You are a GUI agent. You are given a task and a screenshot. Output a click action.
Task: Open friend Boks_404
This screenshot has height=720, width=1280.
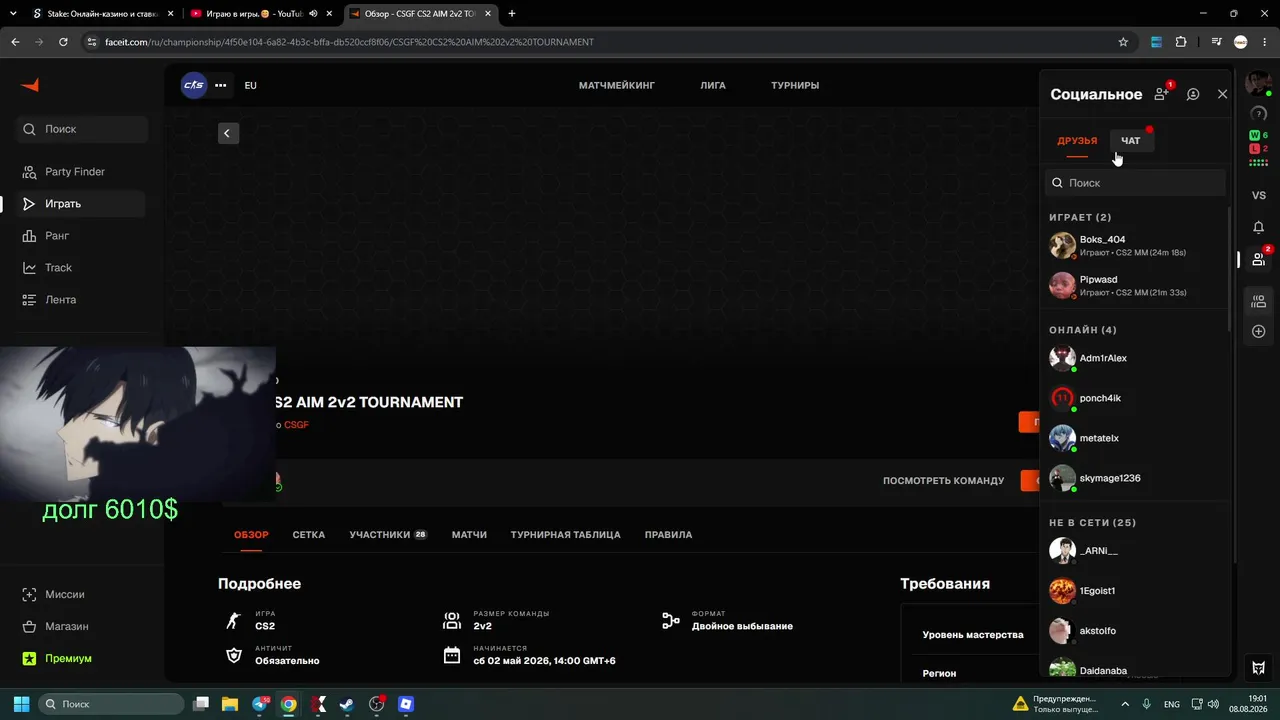coord(1135,245)
